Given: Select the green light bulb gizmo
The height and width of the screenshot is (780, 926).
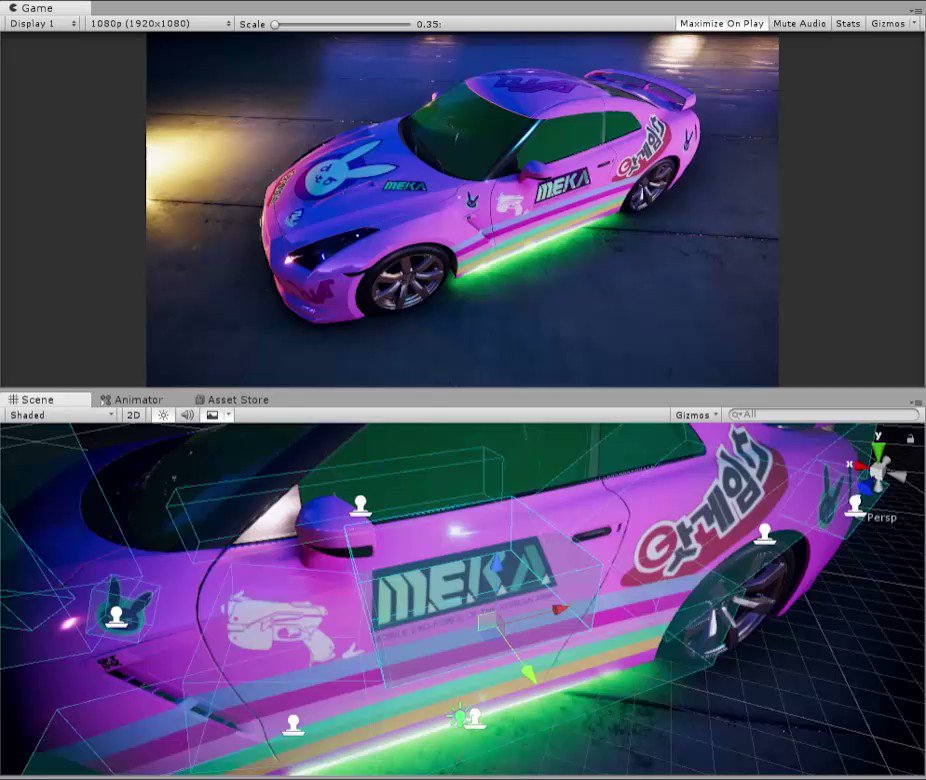Looking at the screenshot, I should click(458, 716).
